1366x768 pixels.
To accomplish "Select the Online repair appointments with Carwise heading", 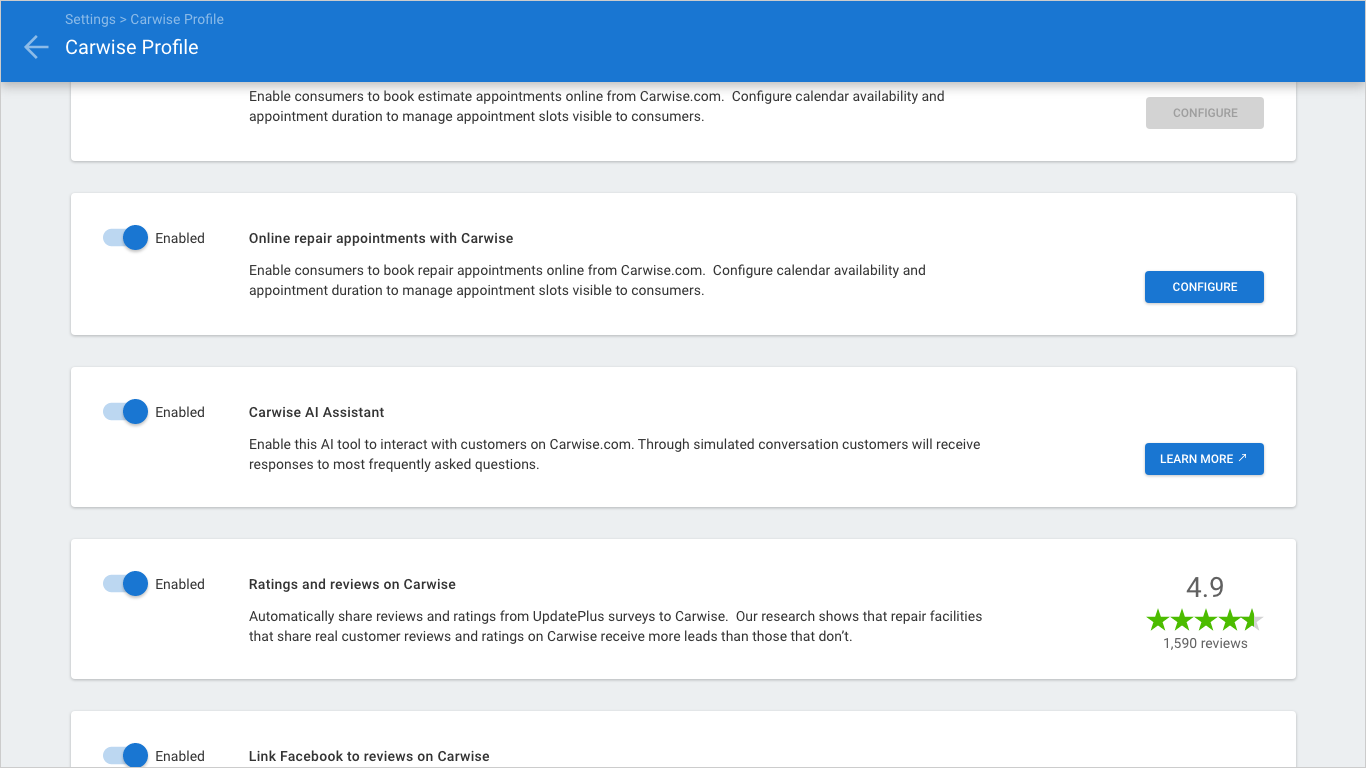I will pos(381,238).
